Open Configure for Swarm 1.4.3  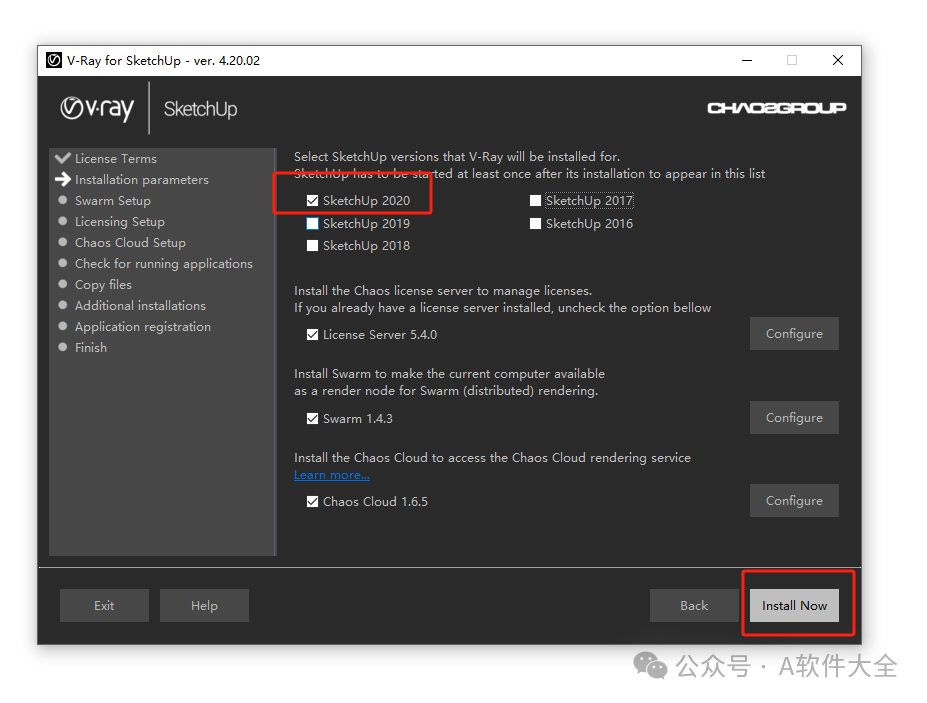point(794,417)
